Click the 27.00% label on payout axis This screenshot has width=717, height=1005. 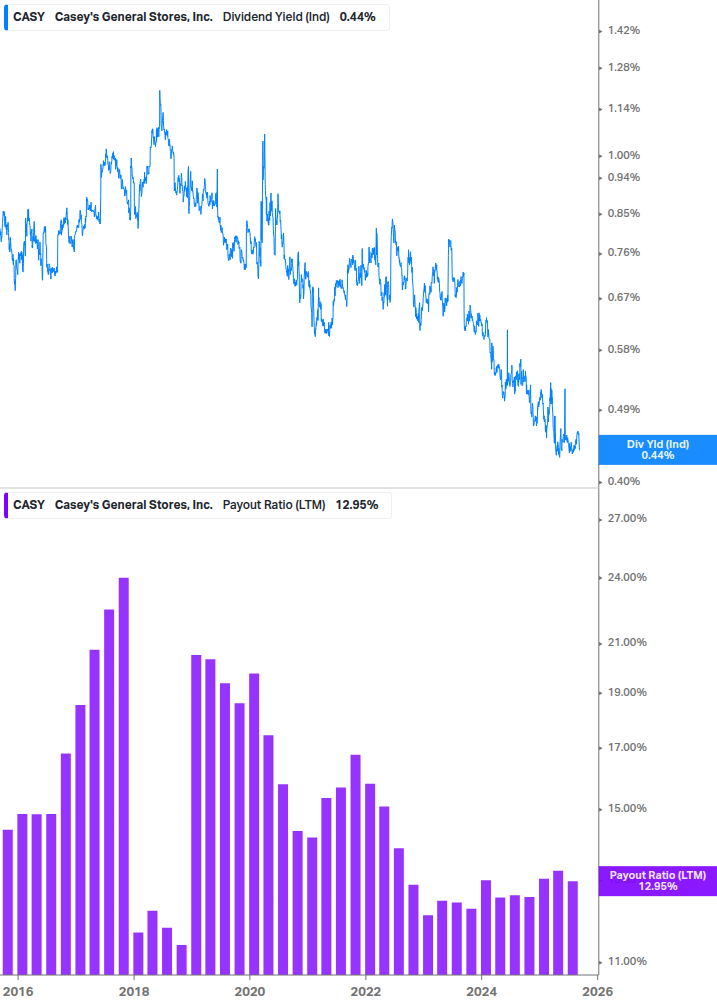click(x=627, y=519)
